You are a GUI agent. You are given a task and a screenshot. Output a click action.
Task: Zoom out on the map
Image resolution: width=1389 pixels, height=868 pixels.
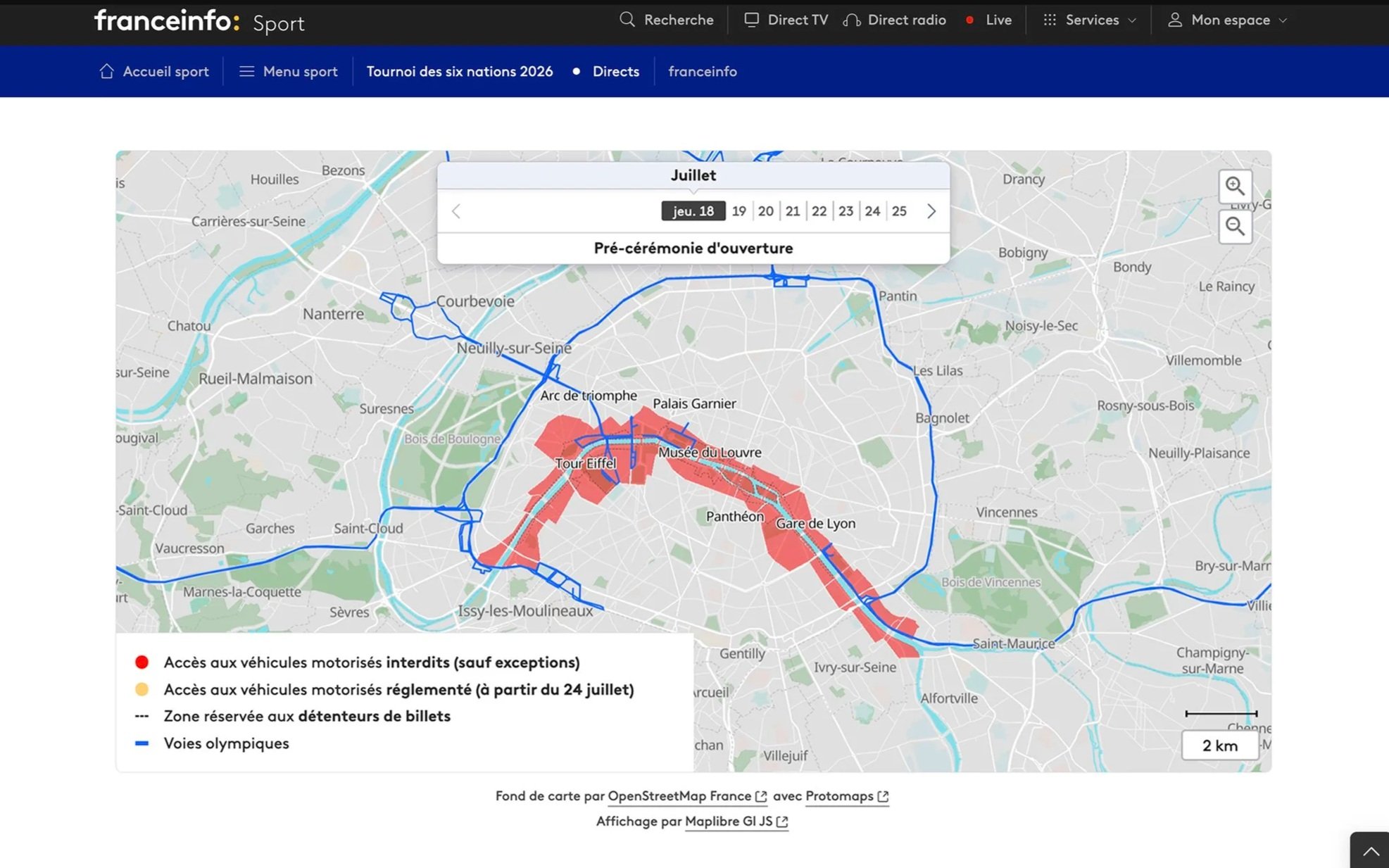tap(1235, 227)
